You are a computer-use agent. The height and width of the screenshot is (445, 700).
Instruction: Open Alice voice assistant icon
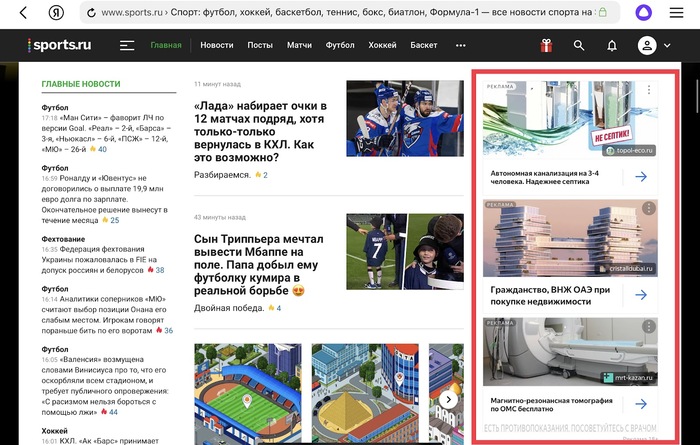tap(643, 12)
